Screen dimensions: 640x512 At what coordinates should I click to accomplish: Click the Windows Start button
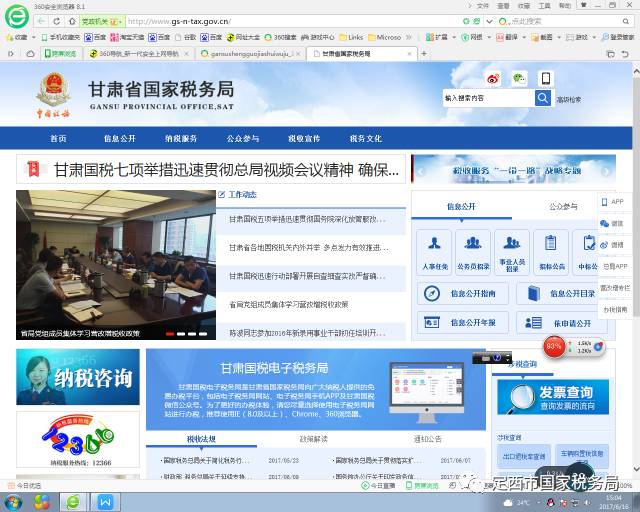coord(13,501)
